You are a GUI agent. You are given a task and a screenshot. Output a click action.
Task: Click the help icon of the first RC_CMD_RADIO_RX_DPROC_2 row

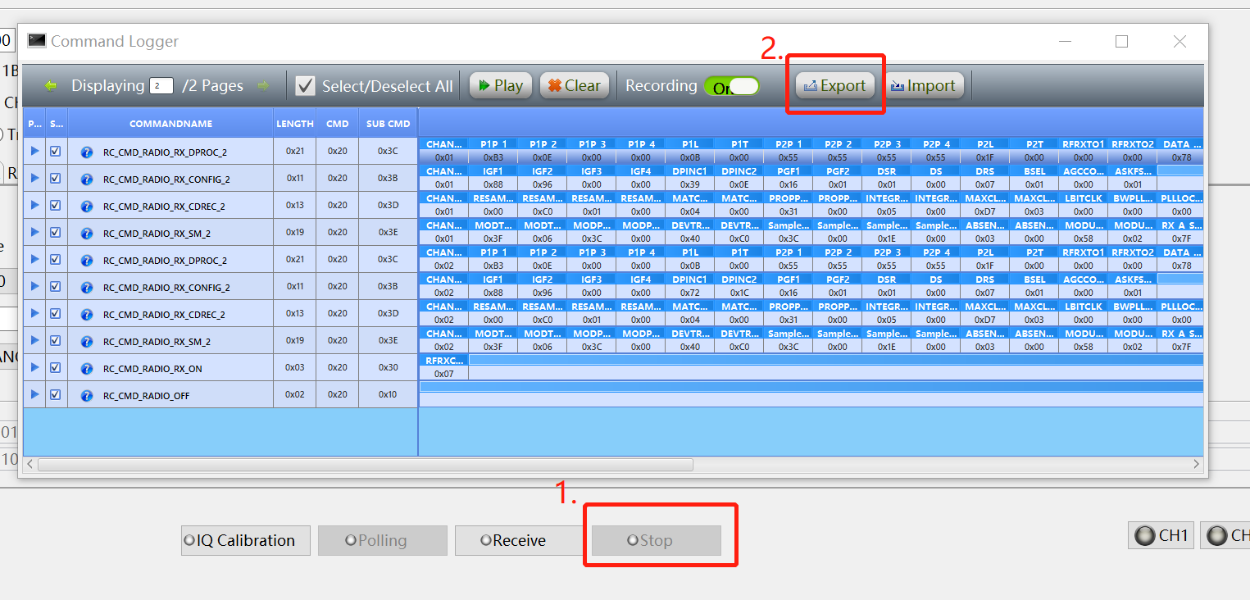coord(87,152)
